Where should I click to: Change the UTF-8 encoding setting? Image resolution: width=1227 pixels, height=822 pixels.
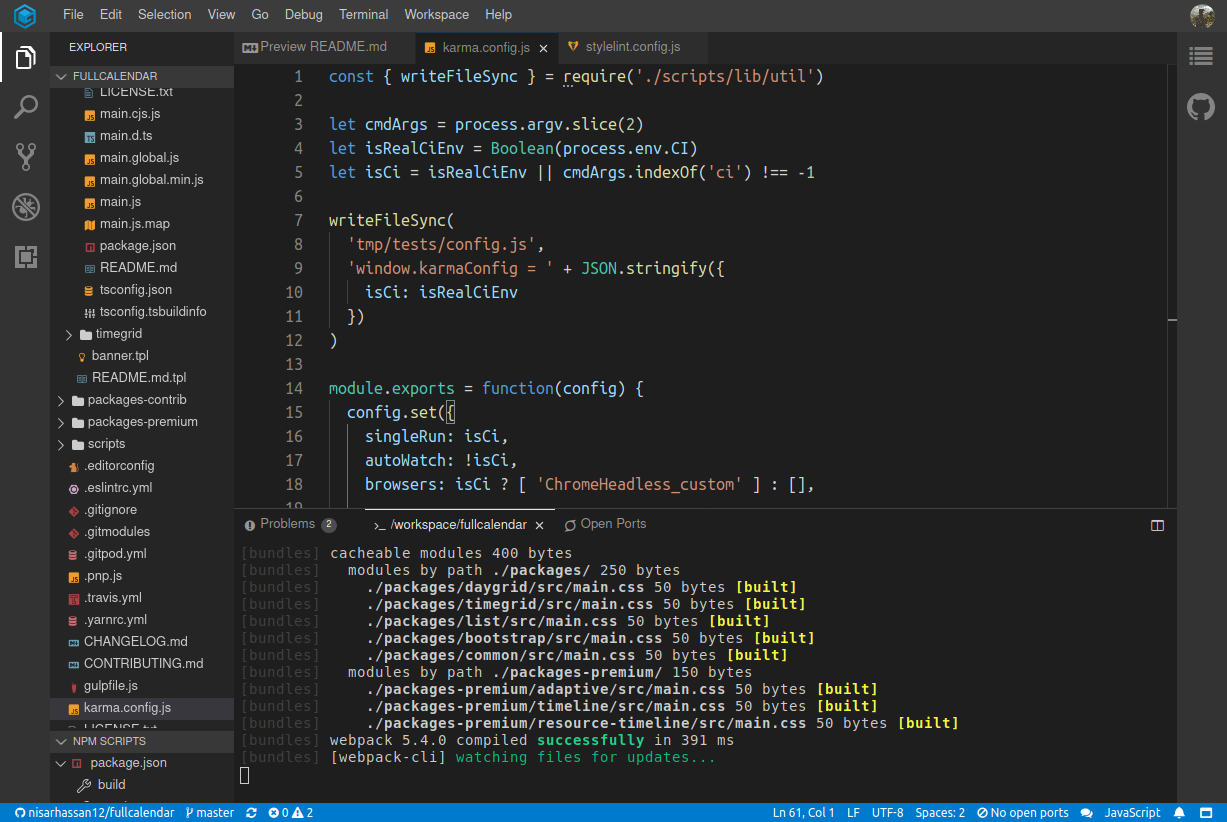tap(887, 813)
